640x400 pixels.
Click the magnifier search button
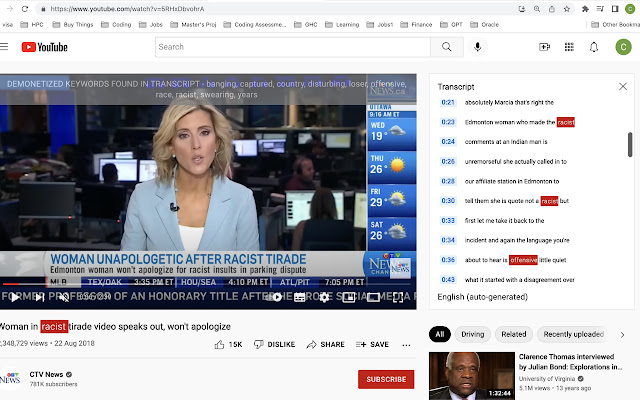coord(447,47)
